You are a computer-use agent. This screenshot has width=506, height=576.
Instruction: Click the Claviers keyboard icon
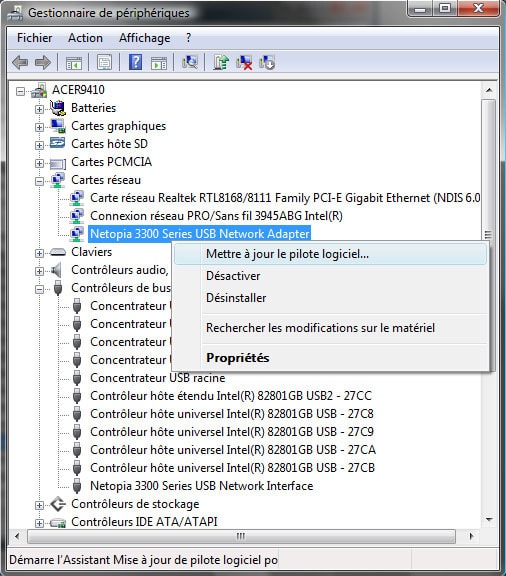58,252
